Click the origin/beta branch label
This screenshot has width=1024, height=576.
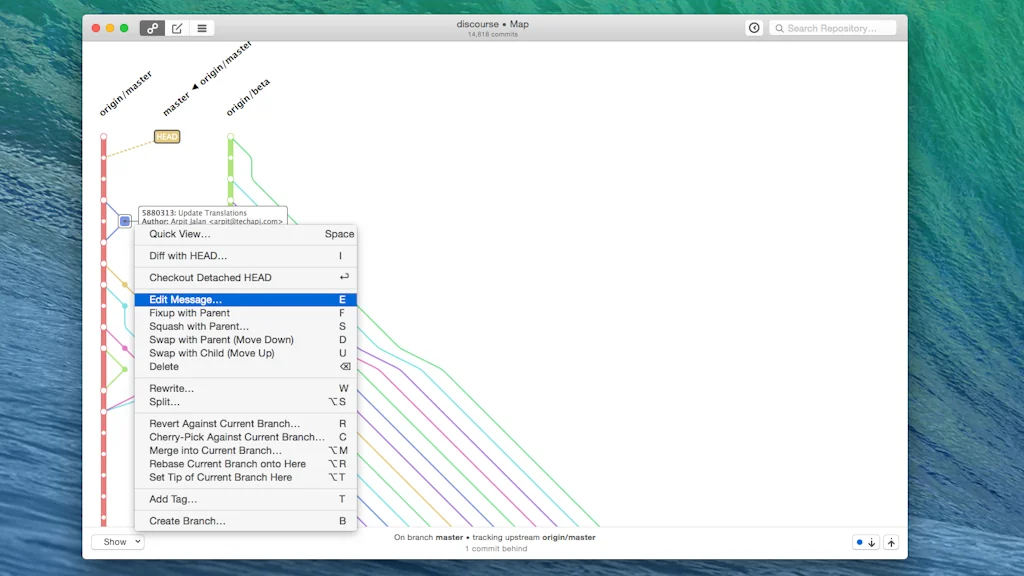pyautogui.click(x=247, y=95)
